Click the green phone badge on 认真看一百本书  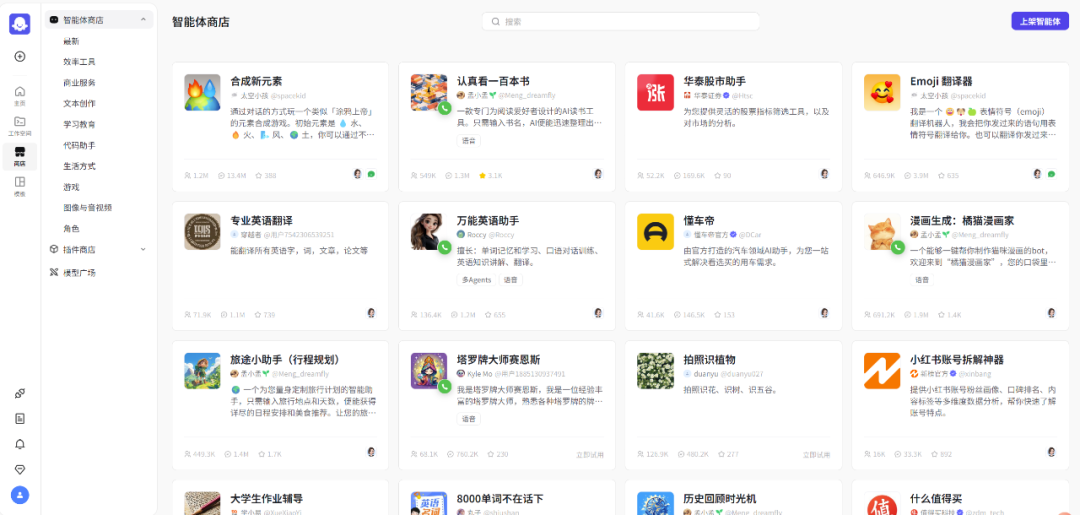(444, 108)
